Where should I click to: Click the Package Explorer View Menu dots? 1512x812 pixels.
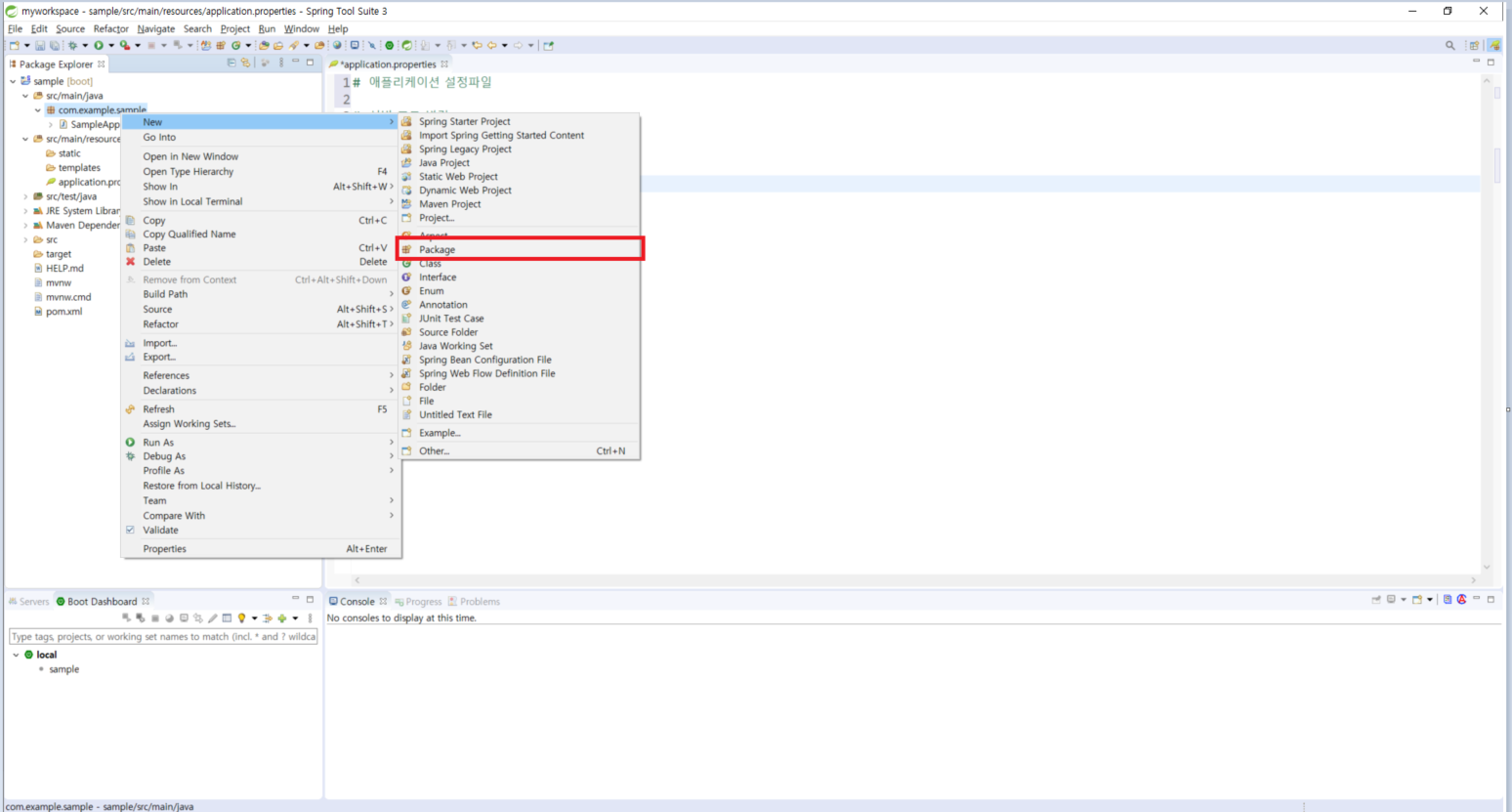tap(281, 63)
